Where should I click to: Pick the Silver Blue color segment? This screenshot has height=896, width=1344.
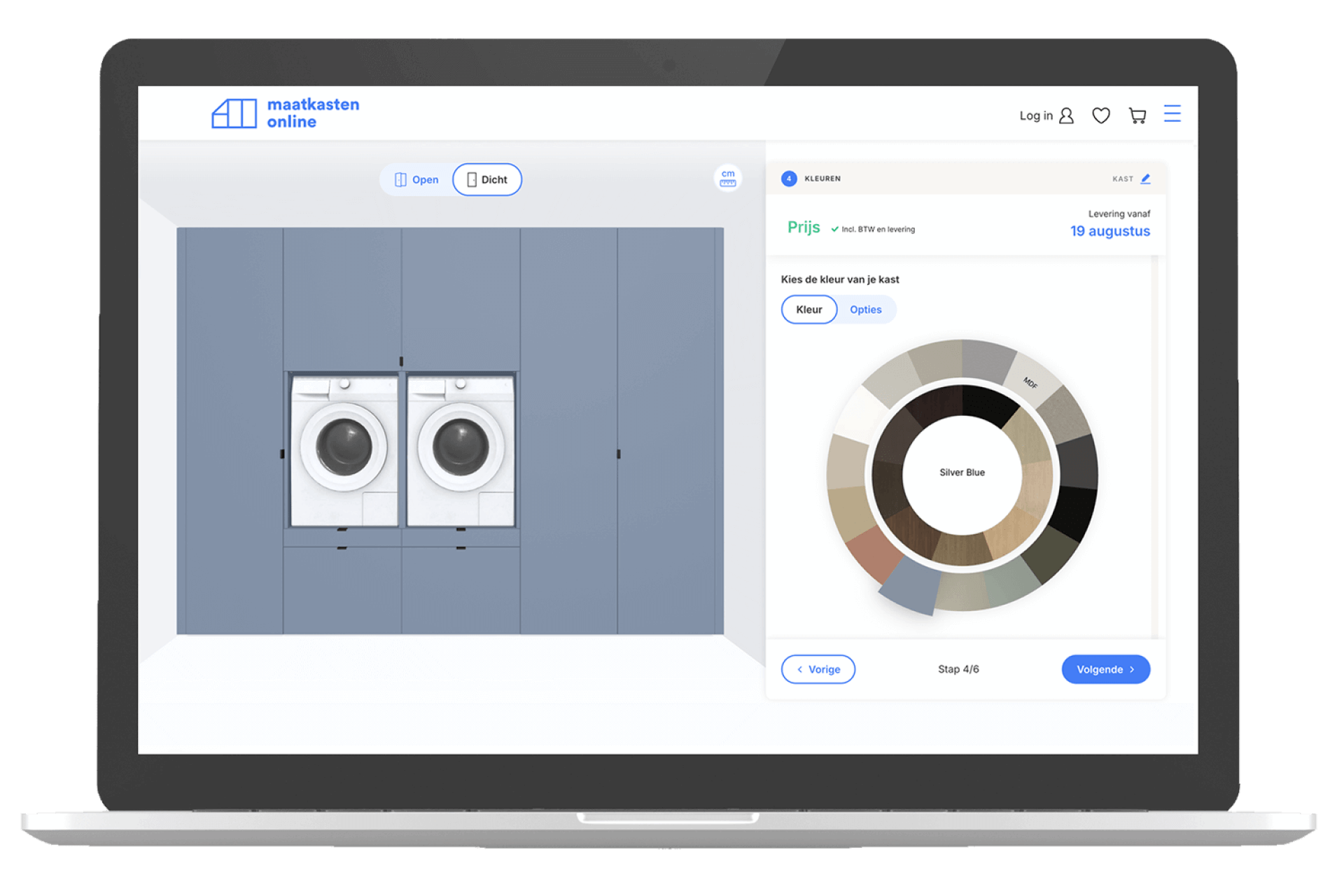tap(910, 587)
